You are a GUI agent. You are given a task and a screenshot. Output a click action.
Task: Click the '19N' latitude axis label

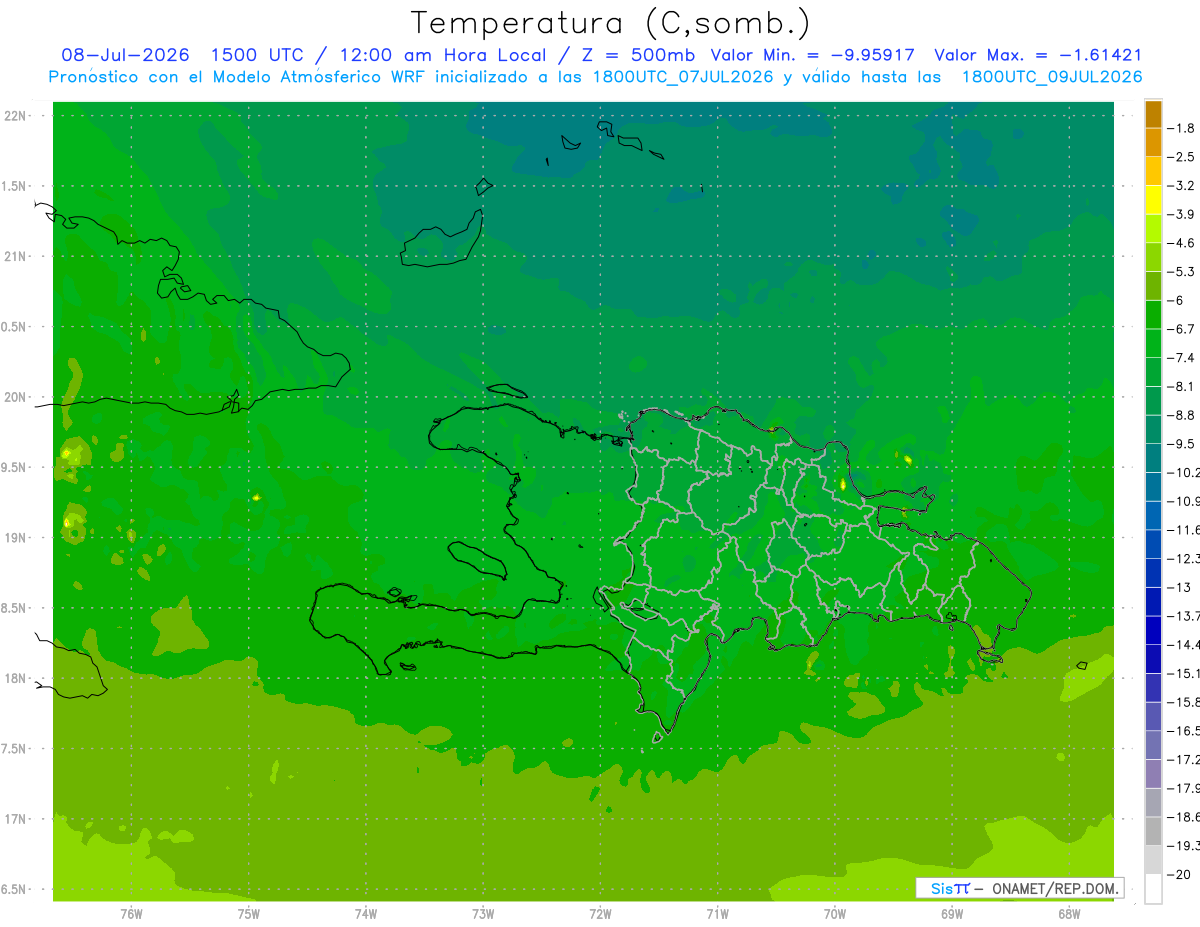pos(17,538)
